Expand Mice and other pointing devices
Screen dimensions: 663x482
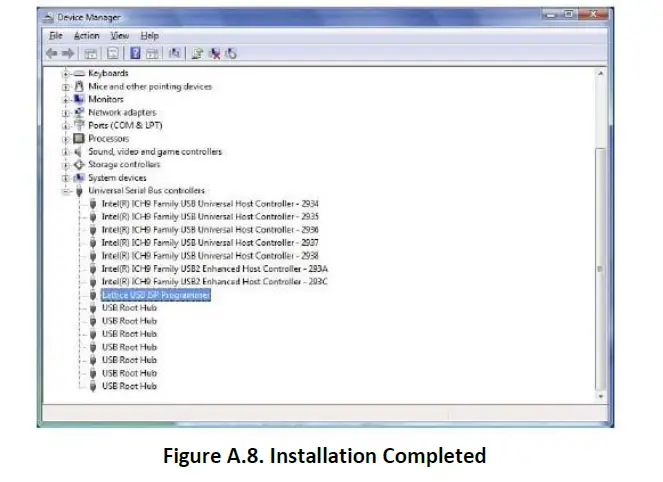coord(65,87)
